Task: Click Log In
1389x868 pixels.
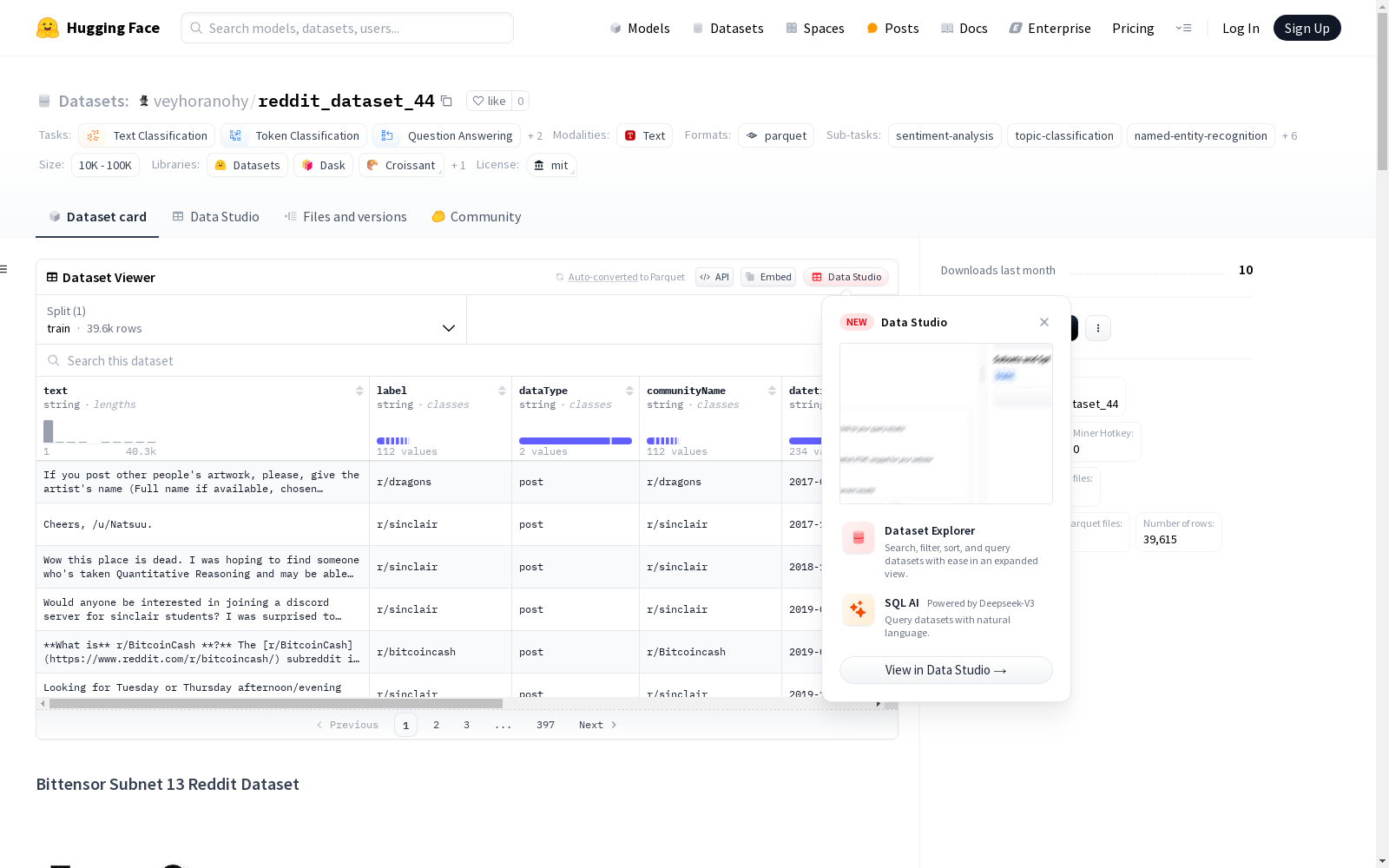Action: click(1241, 28)
